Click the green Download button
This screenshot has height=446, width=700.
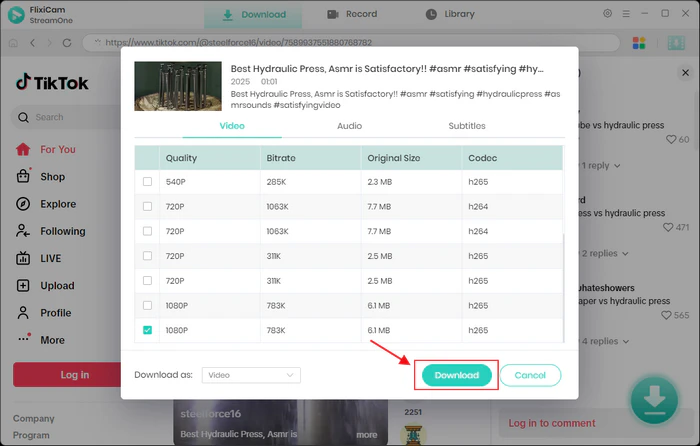click(x=456, y=375)
